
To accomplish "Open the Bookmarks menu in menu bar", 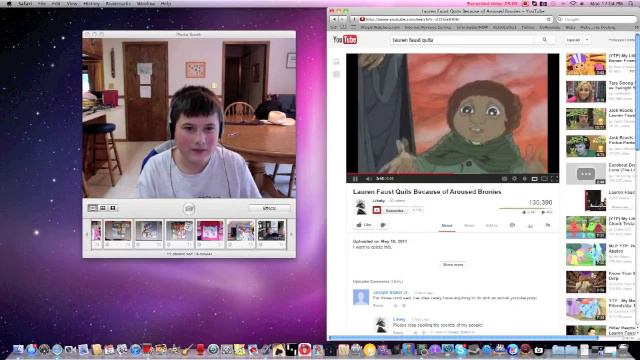I will point(118,3).
